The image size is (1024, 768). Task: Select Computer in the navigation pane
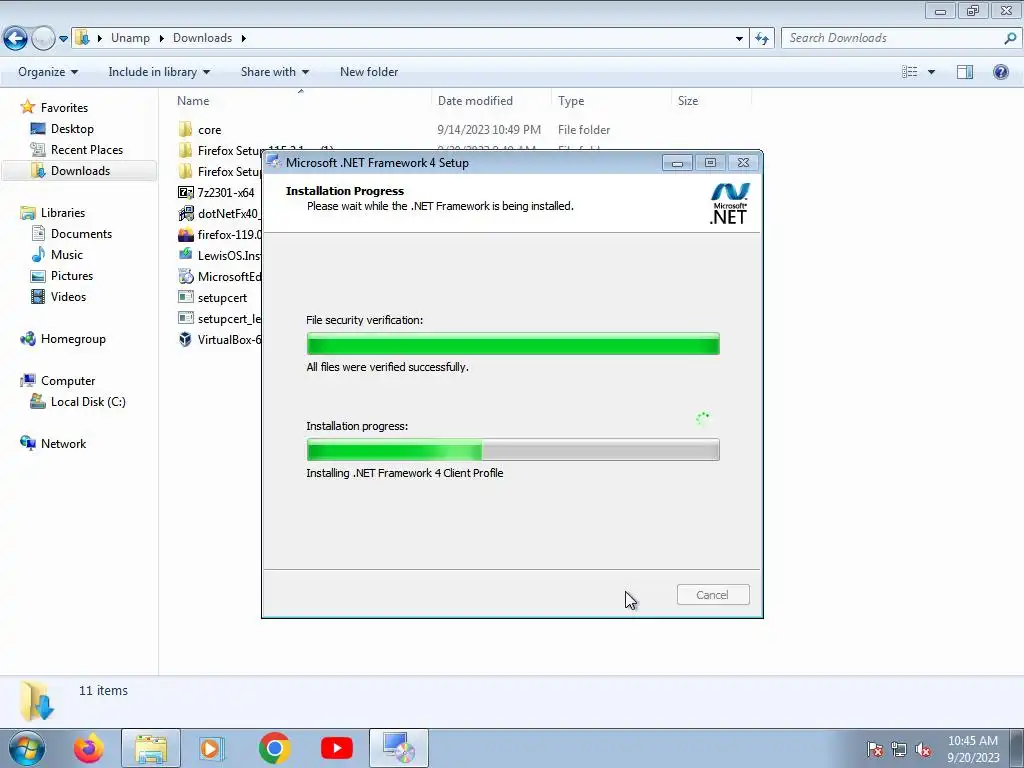(x=68, y=381)
